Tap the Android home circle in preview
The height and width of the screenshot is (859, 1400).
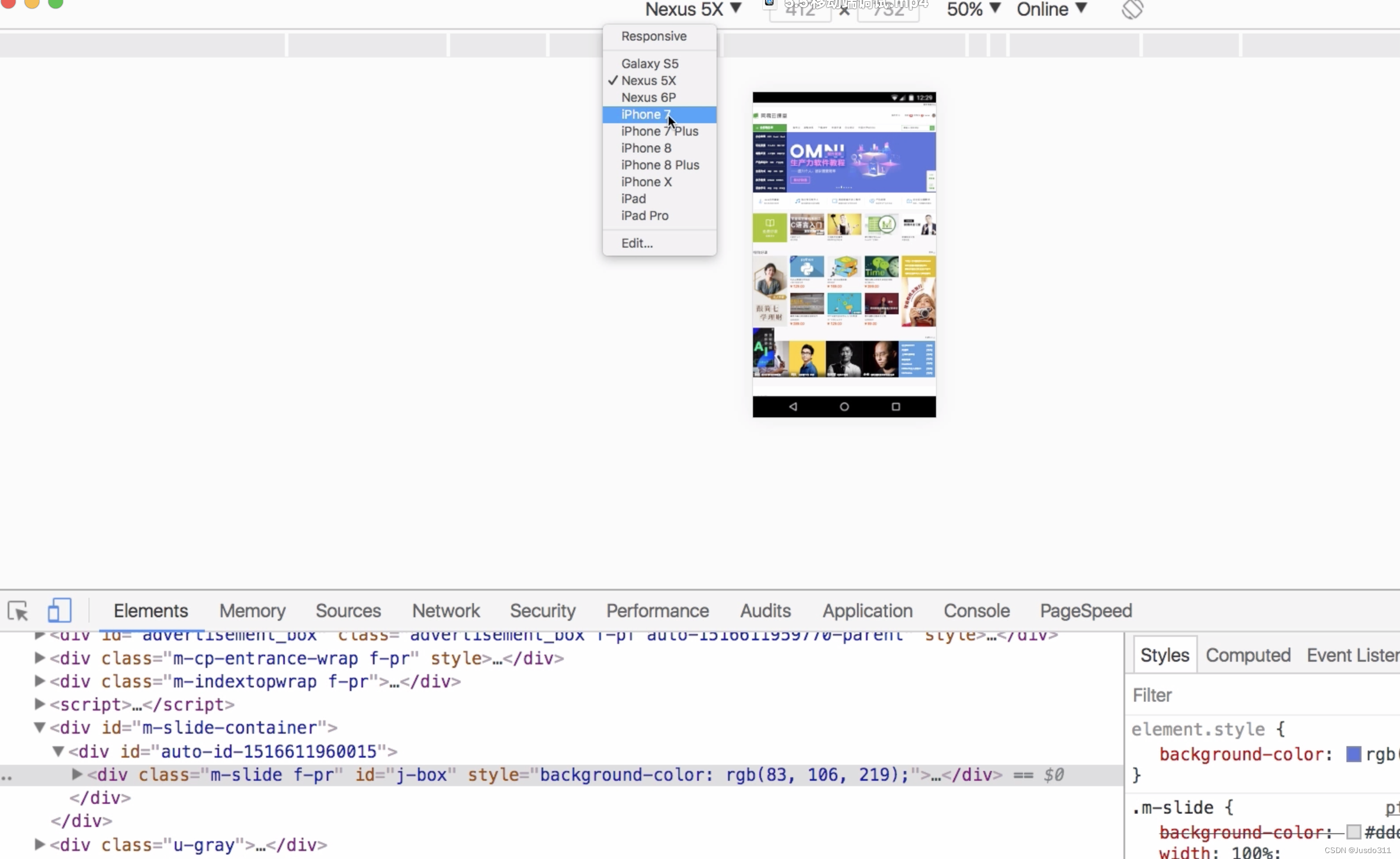click(845, 406)
